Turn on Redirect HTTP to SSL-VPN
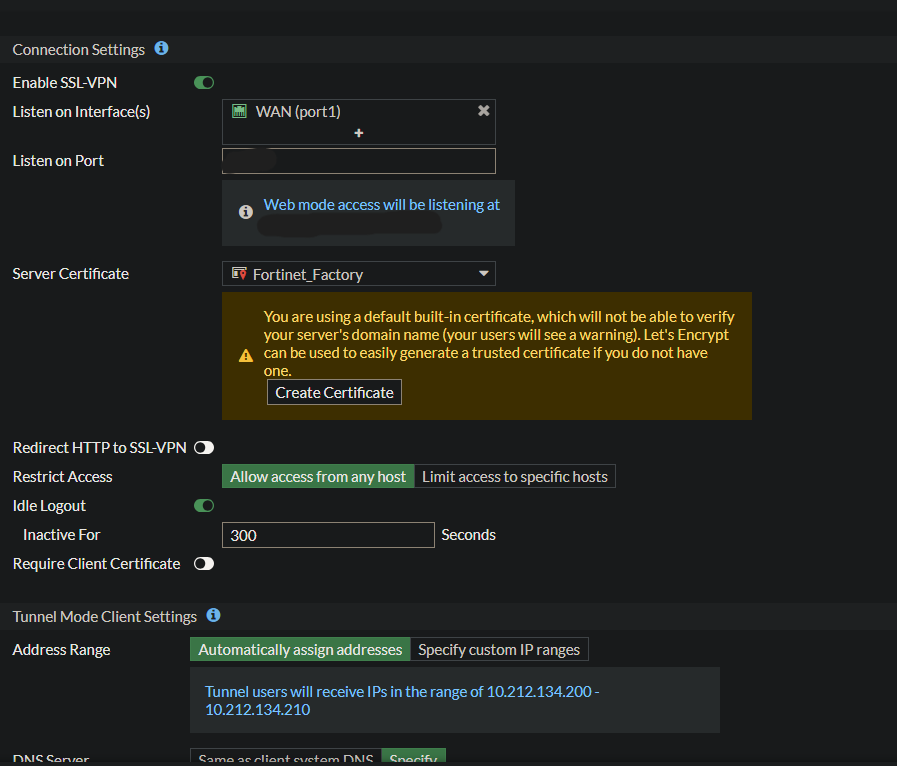This screenshot has width=897, height=766. pos(204,447)
